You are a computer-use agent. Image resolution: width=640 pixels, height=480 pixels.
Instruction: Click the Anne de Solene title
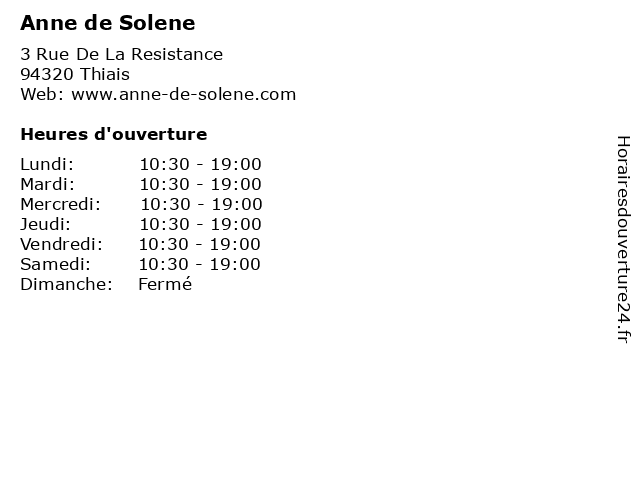coord(108,23)
